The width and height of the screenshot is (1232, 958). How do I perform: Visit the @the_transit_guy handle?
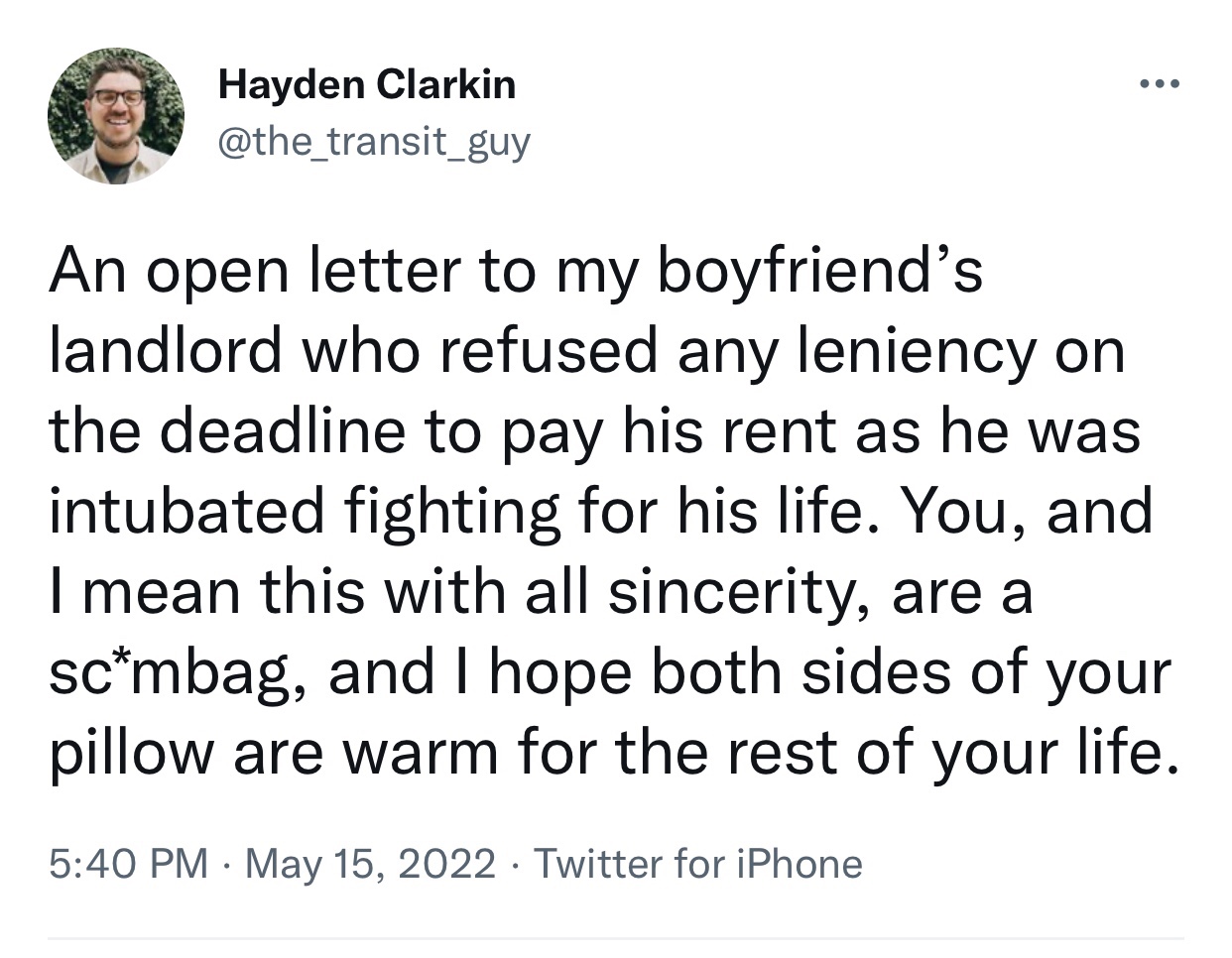(374, 142)
